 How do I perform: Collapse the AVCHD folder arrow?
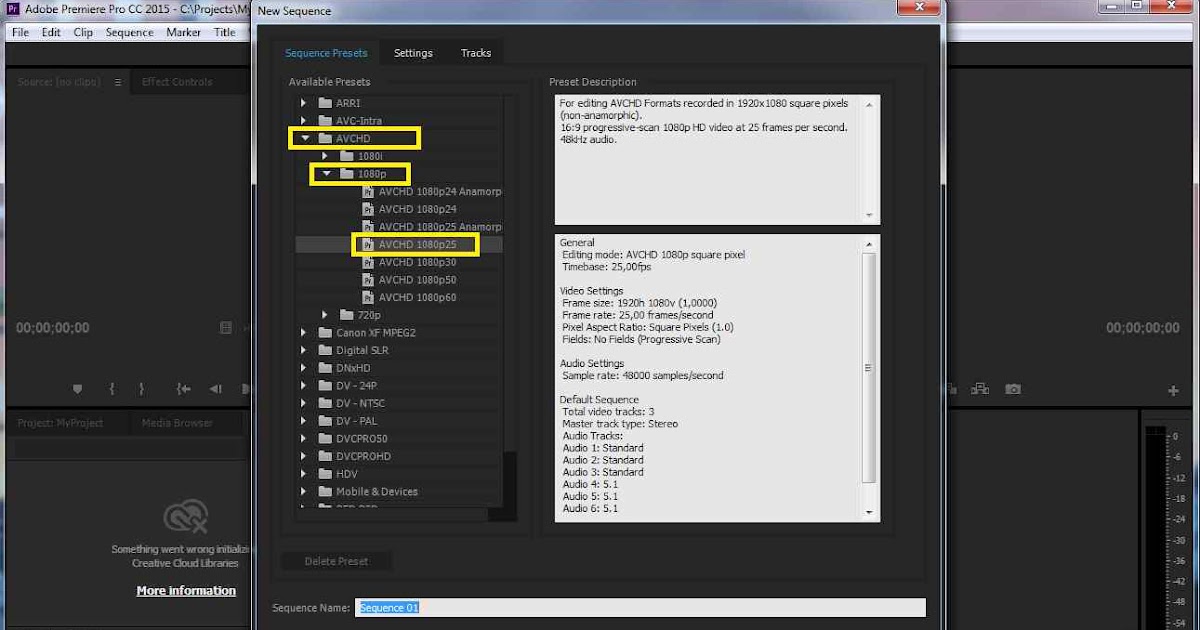pyautogui.click(x=304, y=139)
